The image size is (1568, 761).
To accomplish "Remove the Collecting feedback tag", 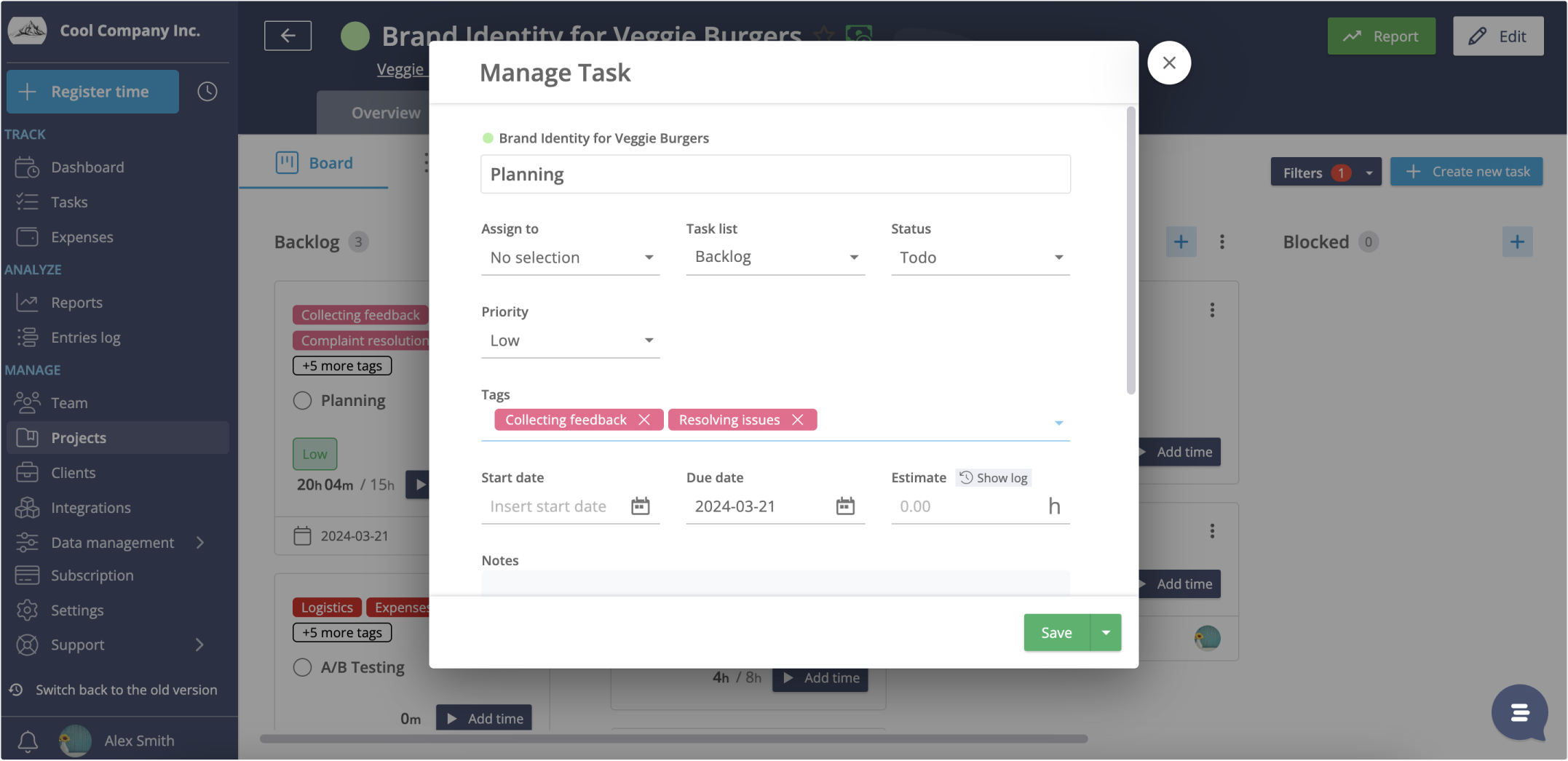I will [644, 420].
